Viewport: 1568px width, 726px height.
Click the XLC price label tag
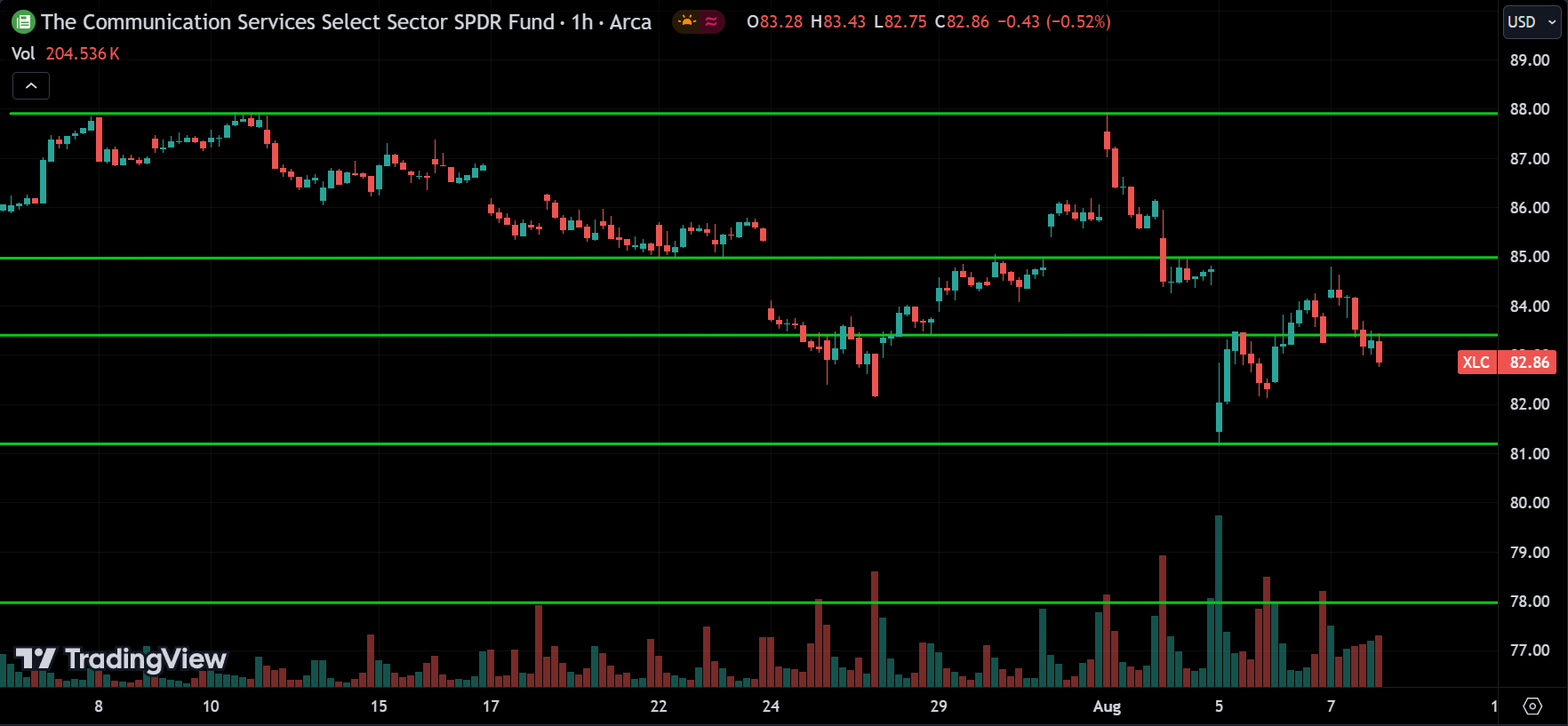pos(1476,363)
